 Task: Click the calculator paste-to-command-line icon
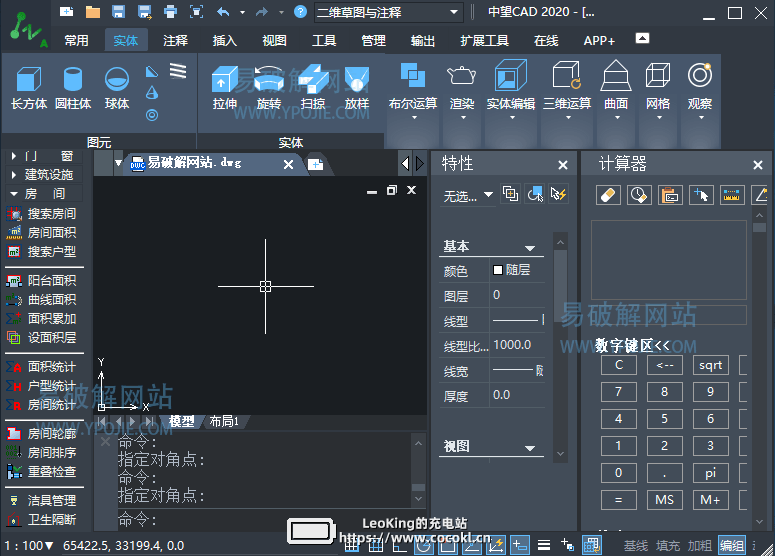coord(670,195)
